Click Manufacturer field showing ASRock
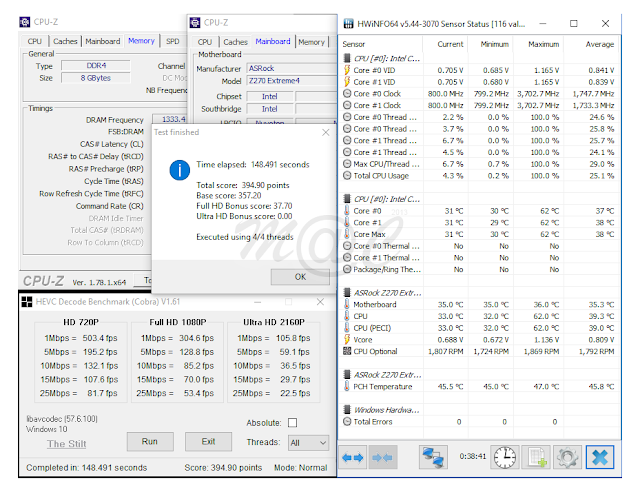 [292, 68]
